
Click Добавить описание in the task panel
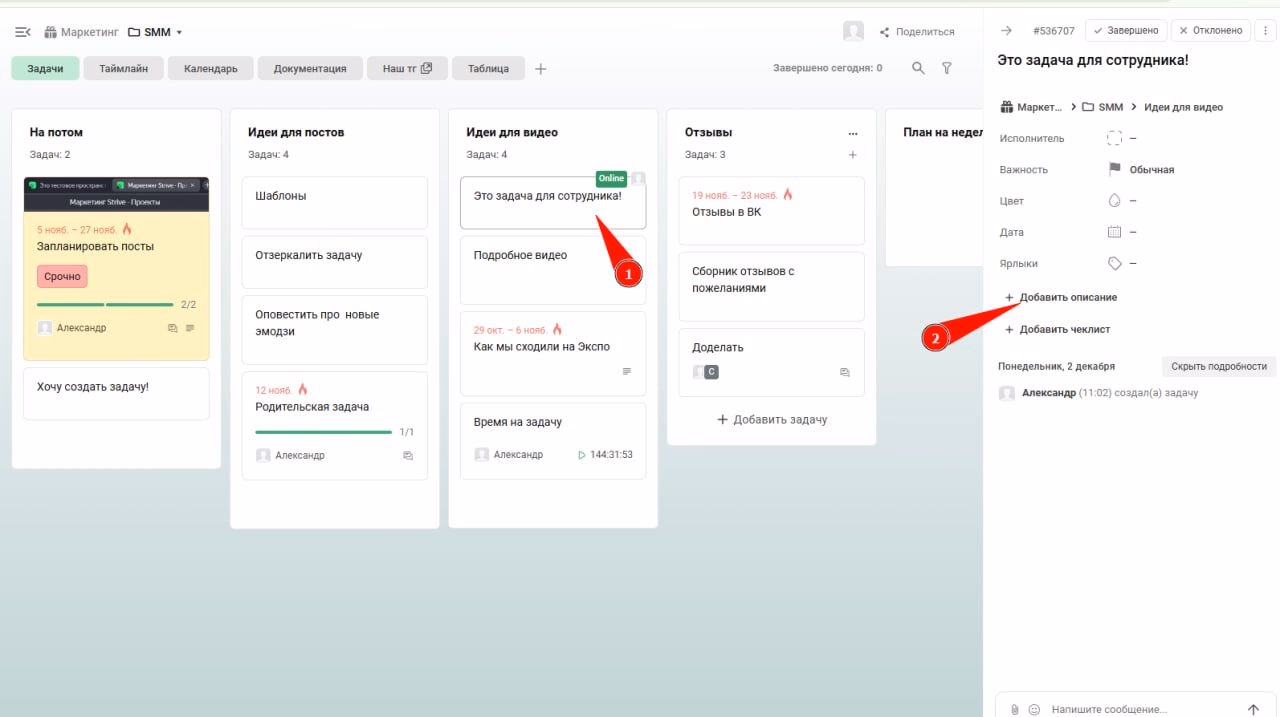click(1061, 298)
